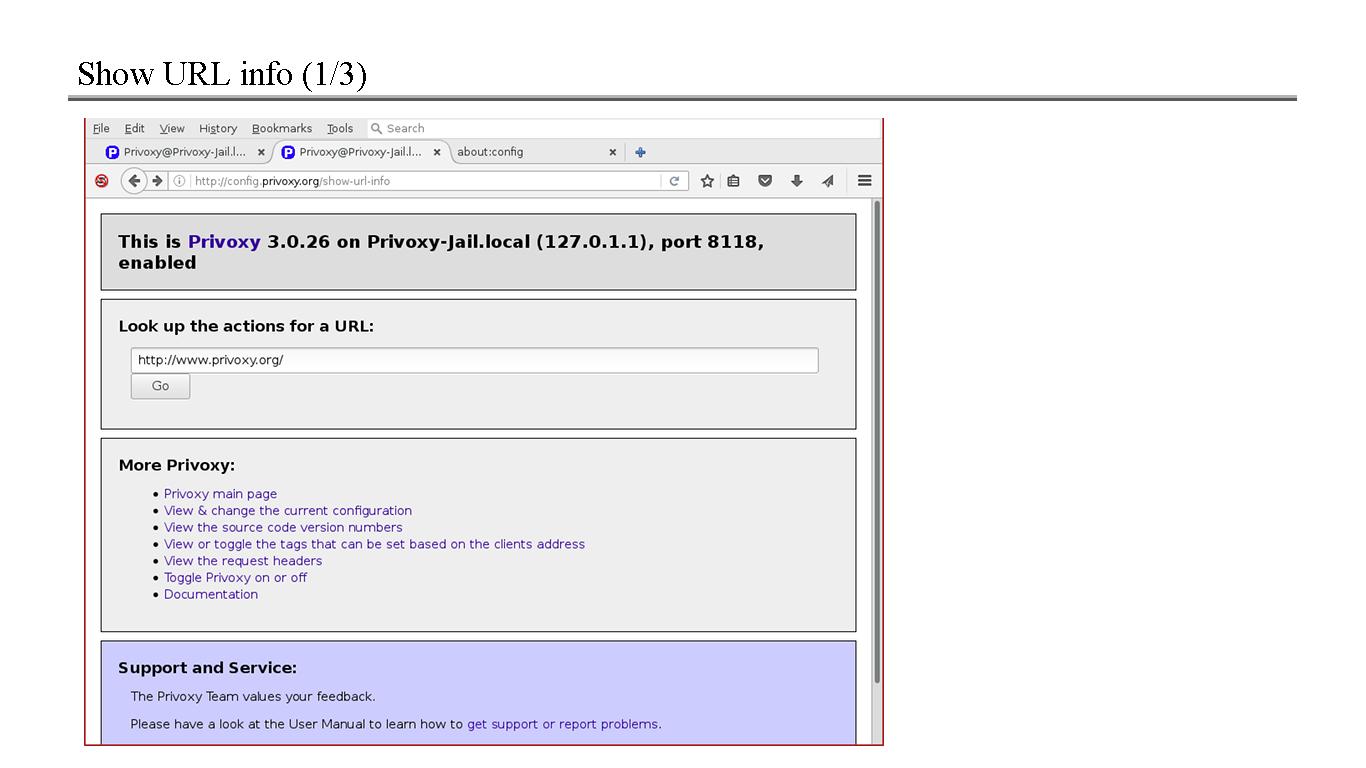Open the Documentation link
Viewport: 1366px width, 768px height.
pyautogui.click(x=211, y=594)
